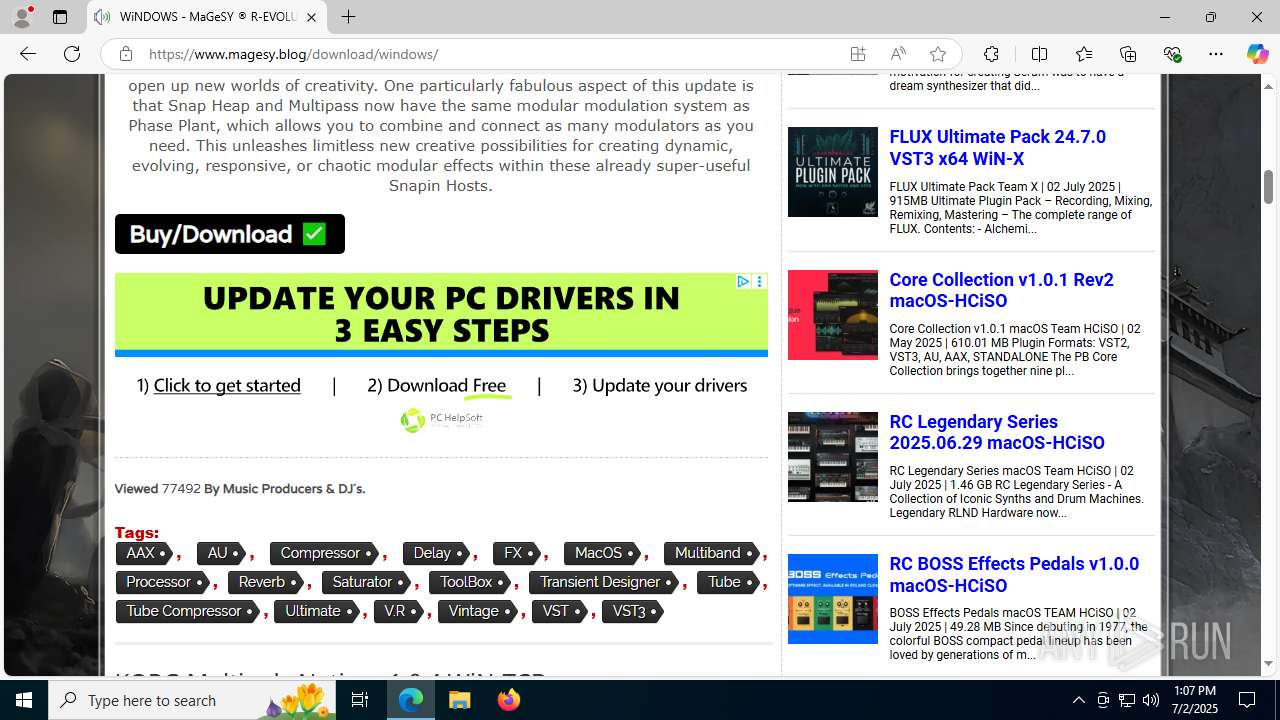Select the VST3 tag
Viewport: 1280px width, 720px height.
pos(633,611)
